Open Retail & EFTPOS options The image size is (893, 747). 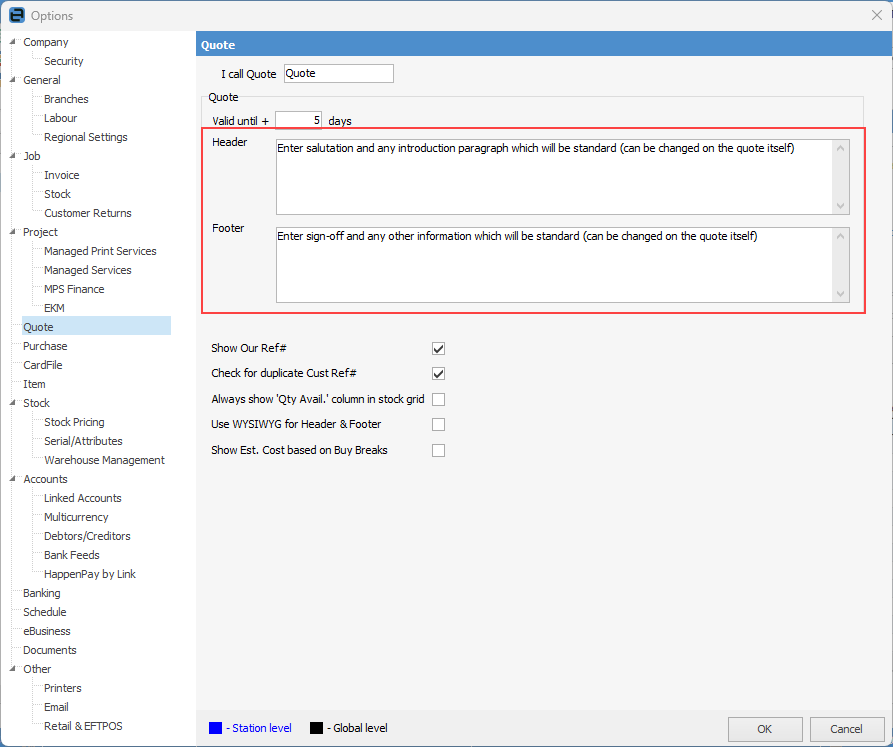(x=83, y=726)
